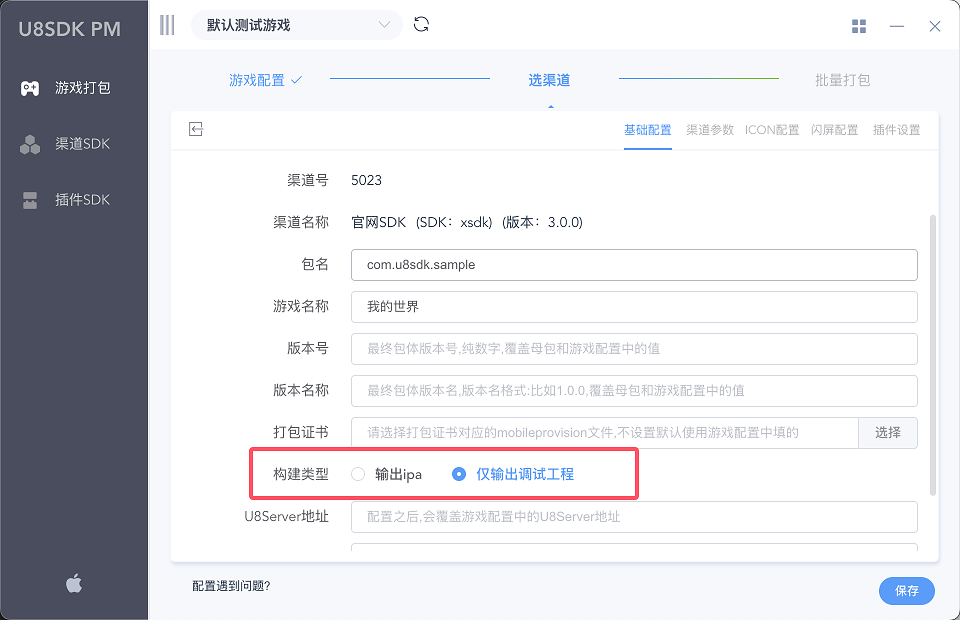Focus the 版本号 input field
Screen dimensions: 960x620
tap(634, 349)
